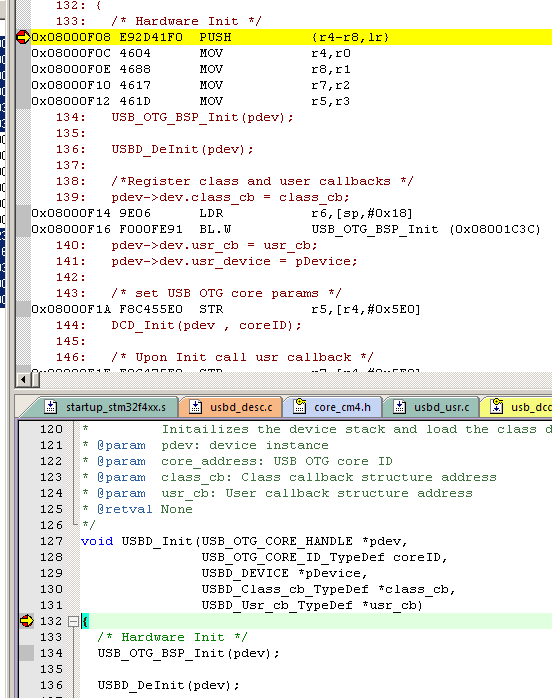Click editor line 136 USBD_DeInit(pdev)
This screenshot has width=552, height=698.
point(168,685)
